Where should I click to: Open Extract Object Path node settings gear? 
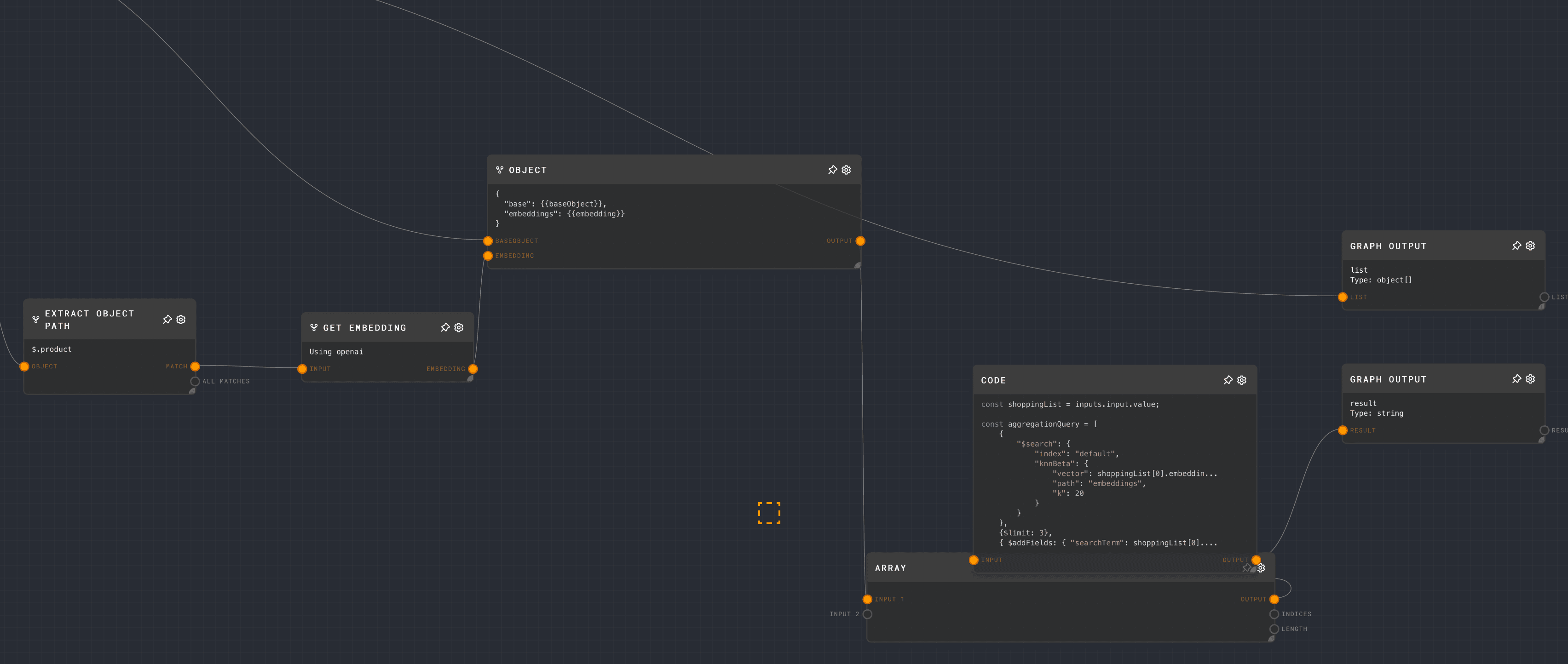click(x=181, y=320)
